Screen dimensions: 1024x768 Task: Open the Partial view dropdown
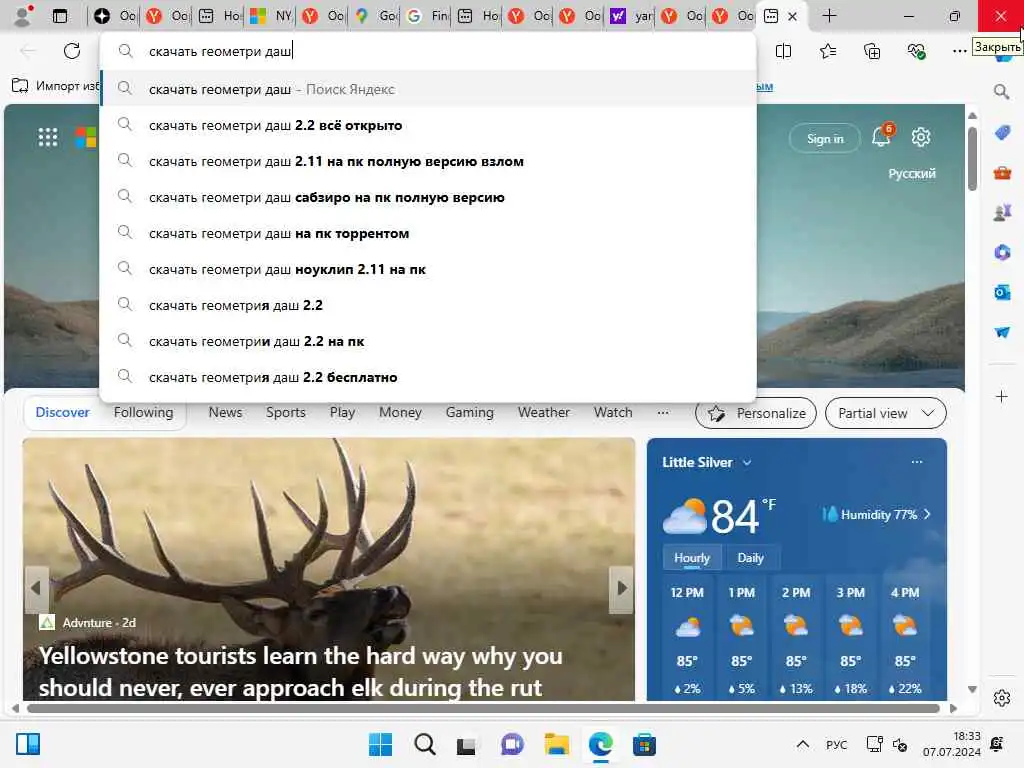pyautogui.click(x=886, y=413)
